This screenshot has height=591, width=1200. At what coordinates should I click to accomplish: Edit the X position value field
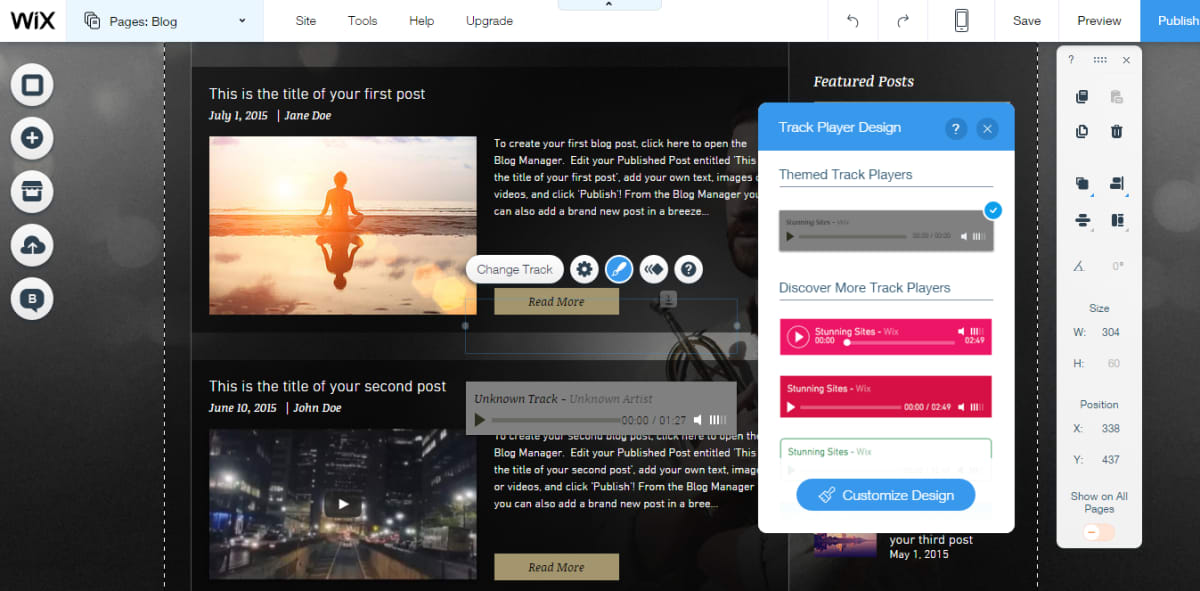point(1111,428)
